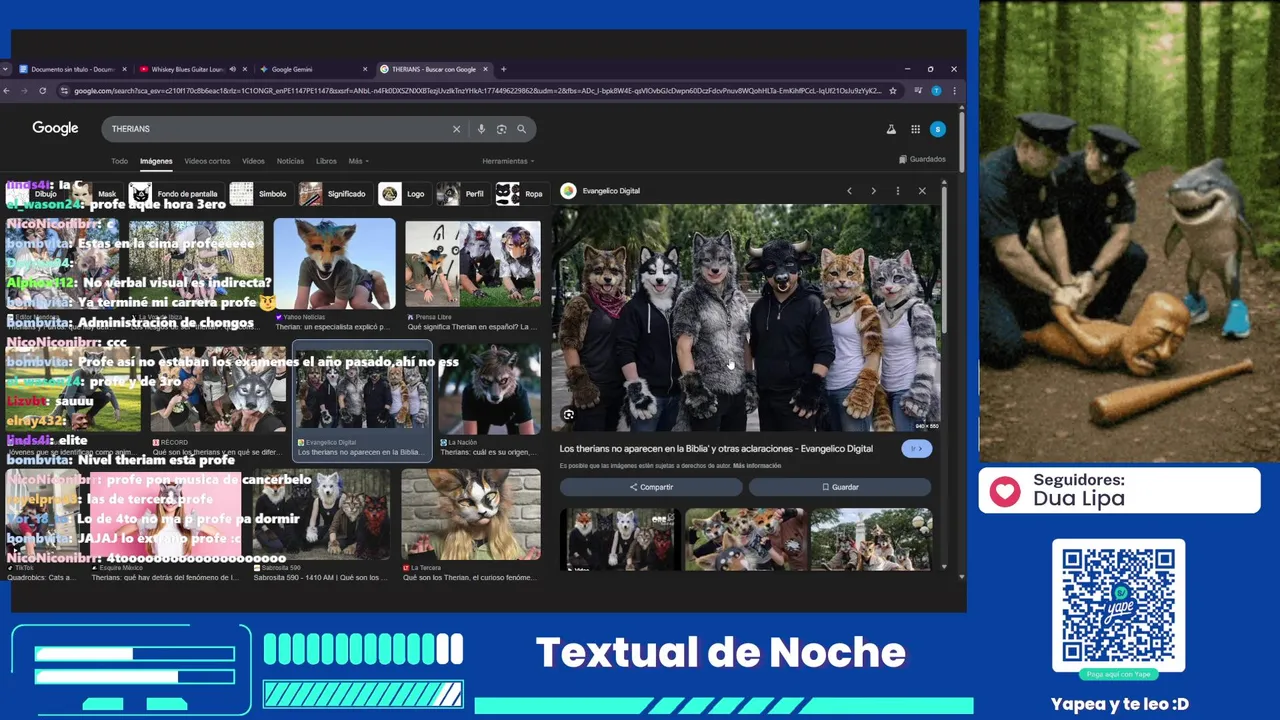
Task: Open Los therians no aparecen article title
Action: [x=716, y=449]
